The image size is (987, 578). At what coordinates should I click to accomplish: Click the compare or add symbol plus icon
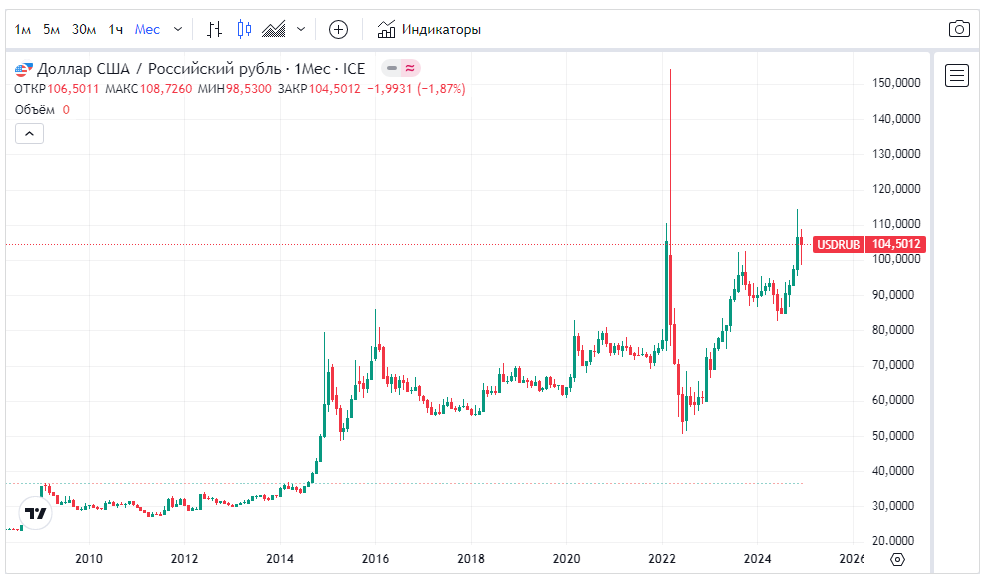coord(338,29)
